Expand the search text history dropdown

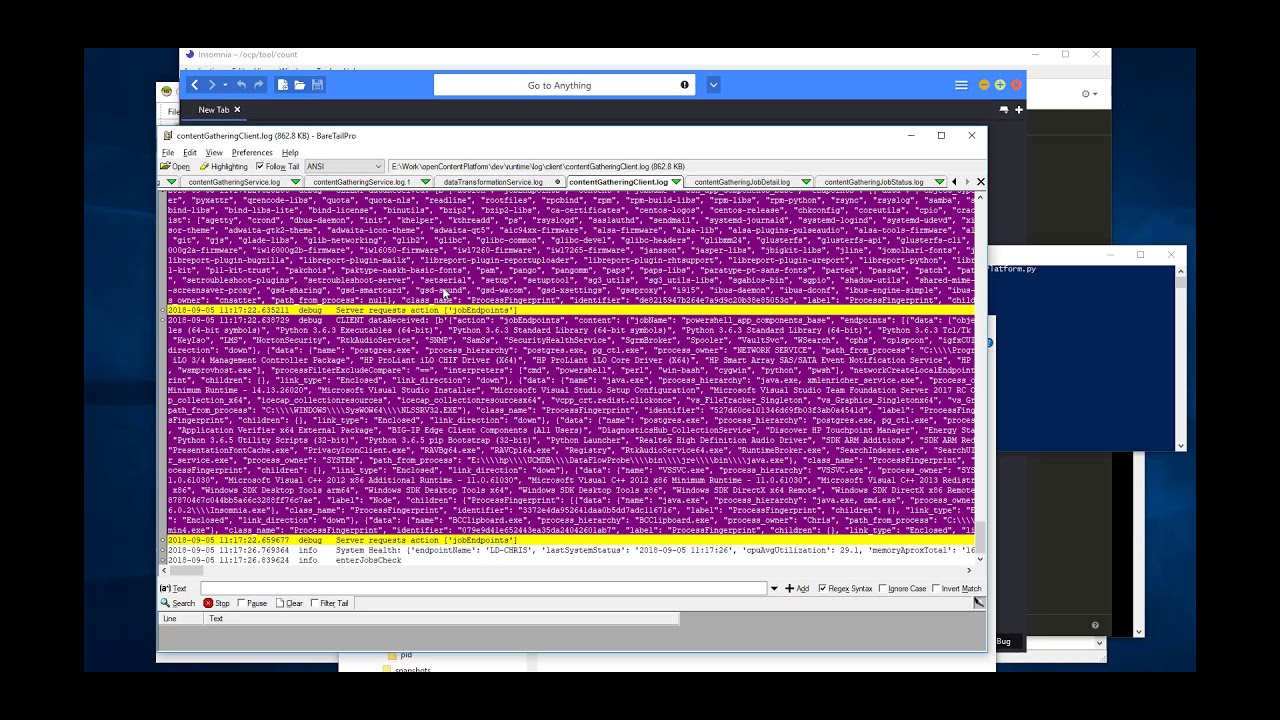(x=773, y=589)
